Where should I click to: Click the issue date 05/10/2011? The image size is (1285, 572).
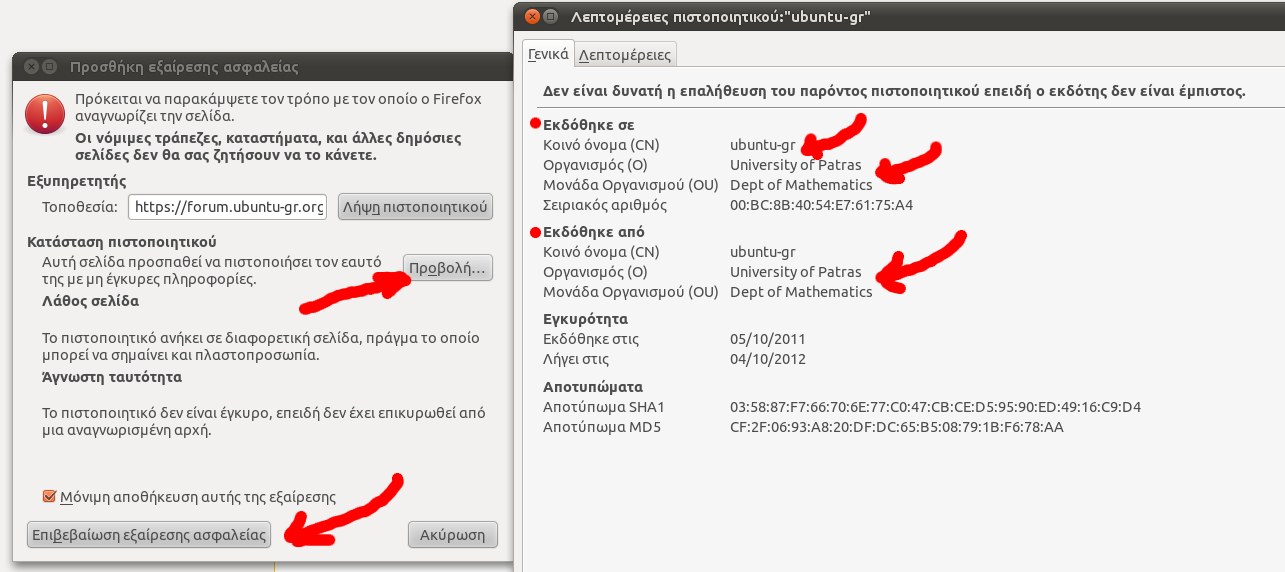coord(767,339)
